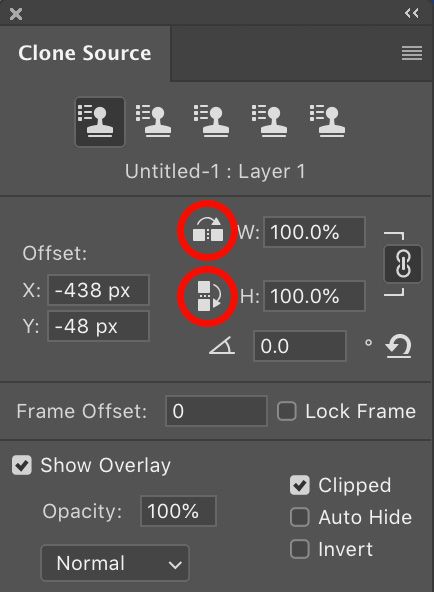This screenshot has height=592, width=434.
Task: Click the rotation angle input field
Action: coord(300,346)
